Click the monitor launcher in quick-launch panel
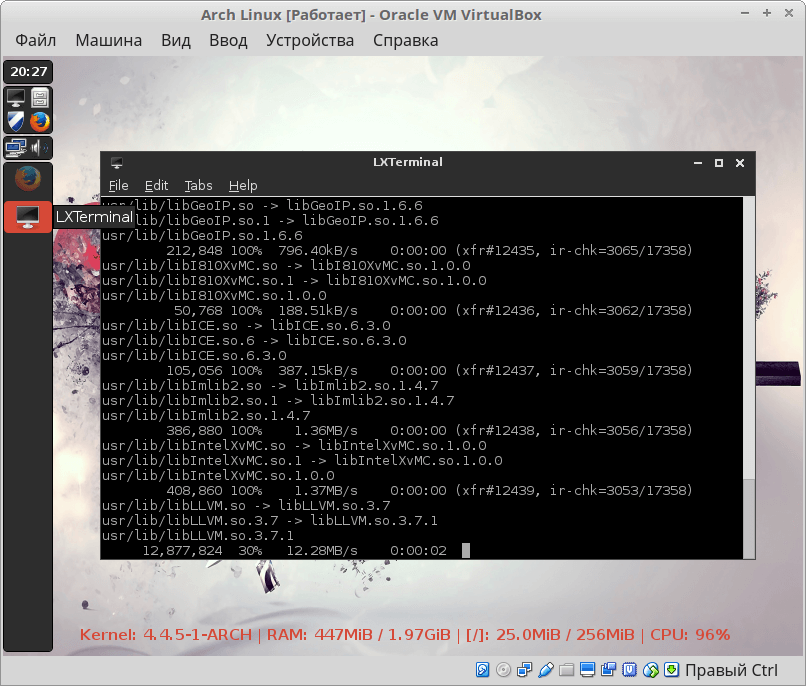The width and height of the screenshot is (806, 686). (16, 98)
